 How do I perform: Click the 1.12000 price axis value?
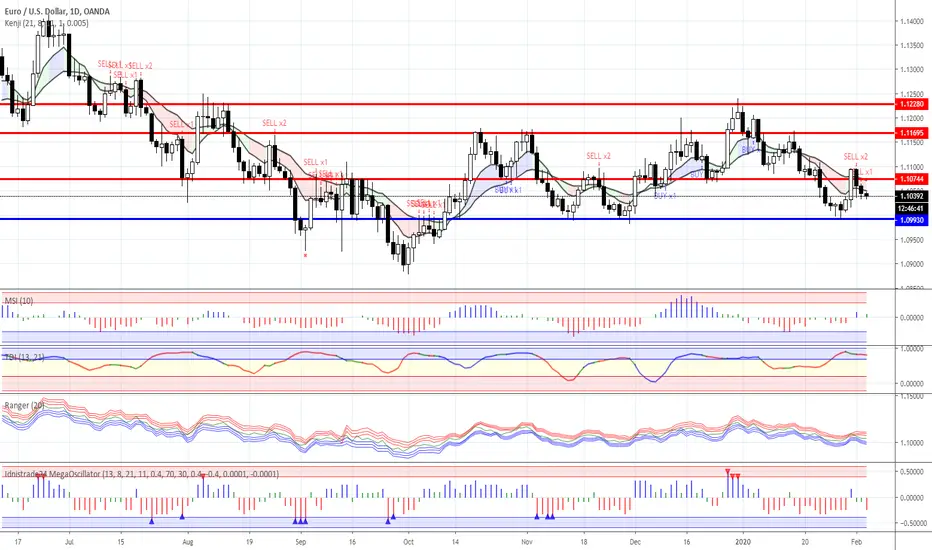(x=912, y=118)
